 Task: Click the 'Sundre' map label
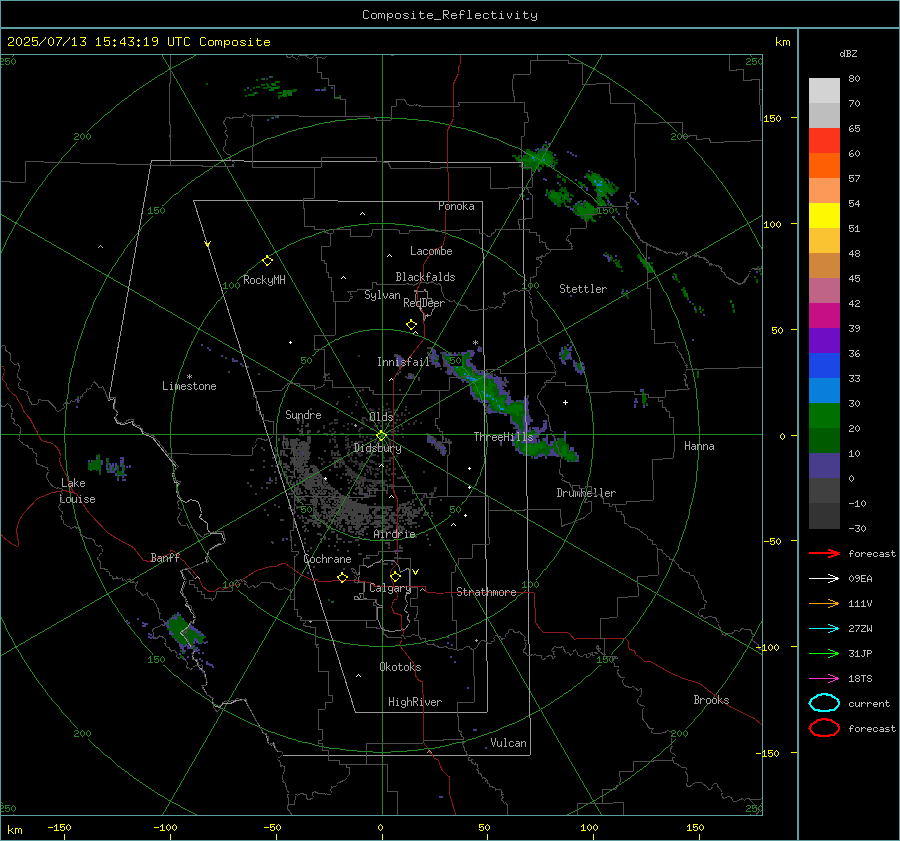tap(303, 414)
